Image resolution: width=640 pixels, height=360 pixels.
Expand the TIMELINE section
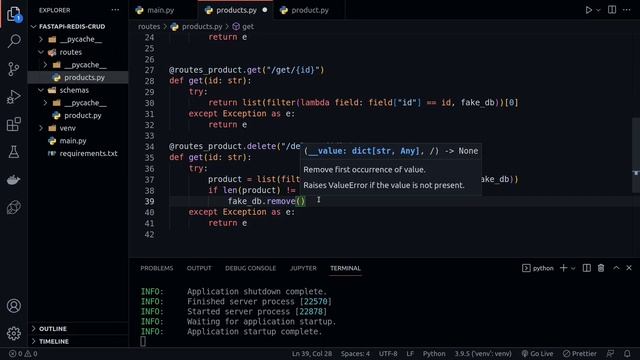pyautogui.click(x=78, y=341)
